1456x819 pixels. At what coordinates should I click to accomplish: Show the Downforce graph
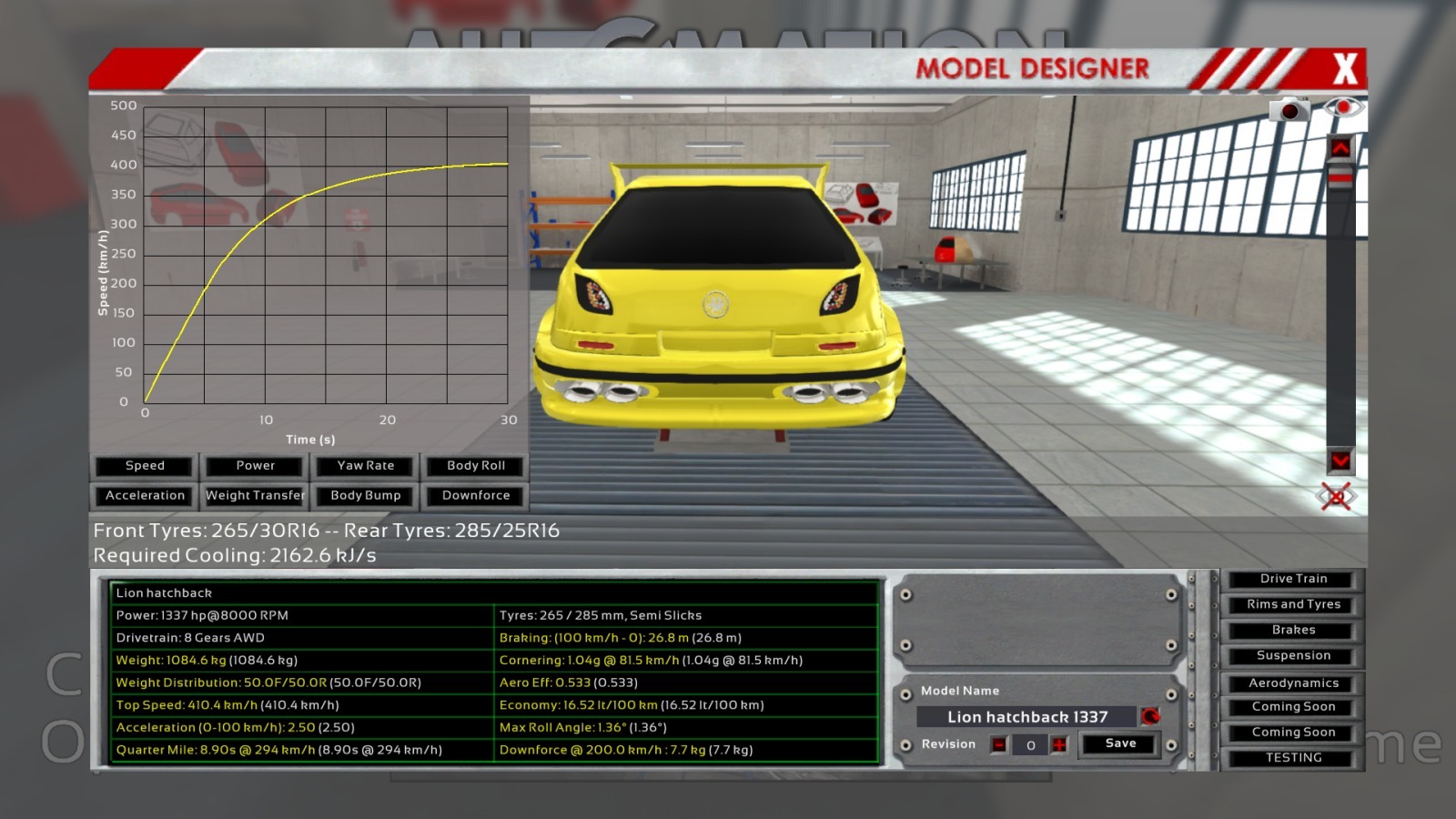point(476,496)
